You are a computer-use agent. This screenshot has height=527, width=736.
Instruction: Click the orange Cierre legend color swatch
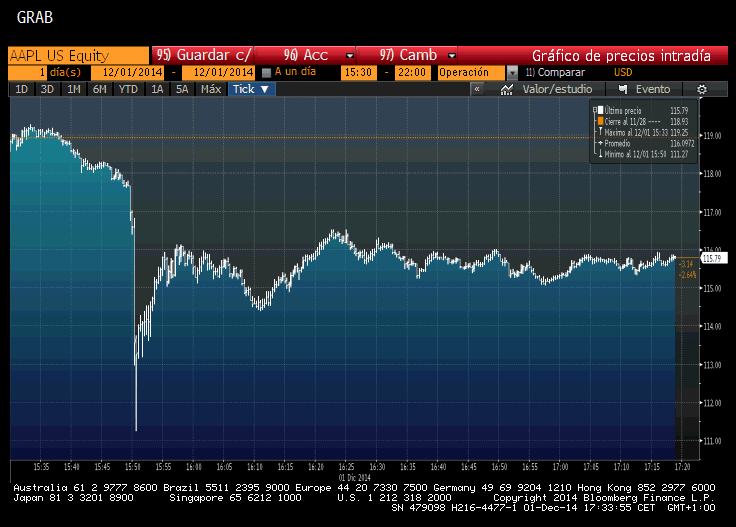[x=600, y=121]
